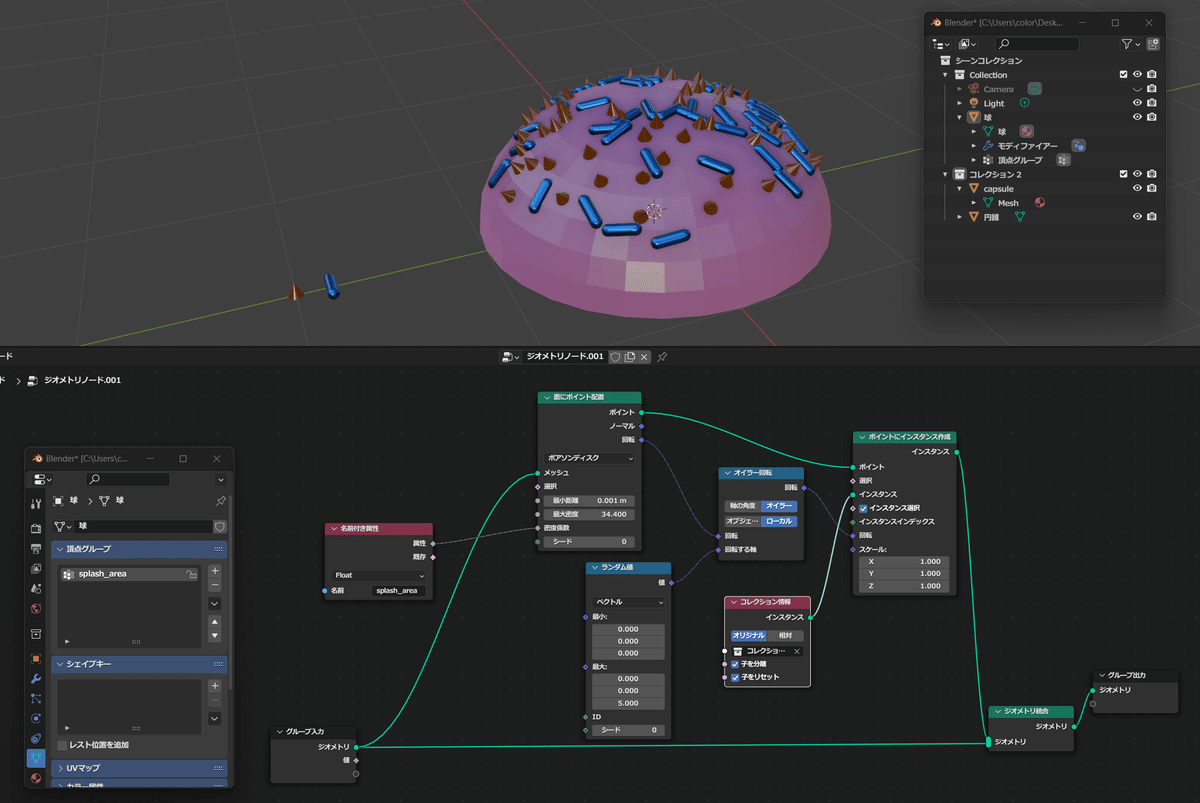
Task: Collapse the シェイプキー panel
Action: [139, 664]
